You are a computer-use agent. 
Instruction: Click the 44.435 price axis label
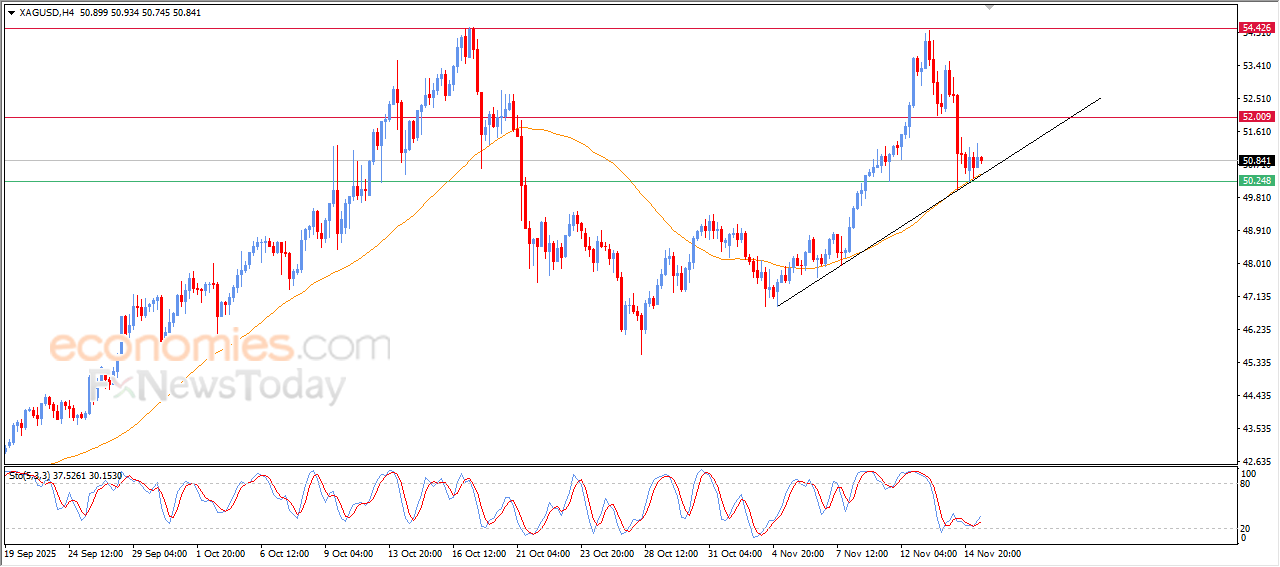pyautogui.click(x=1256, y=396)
